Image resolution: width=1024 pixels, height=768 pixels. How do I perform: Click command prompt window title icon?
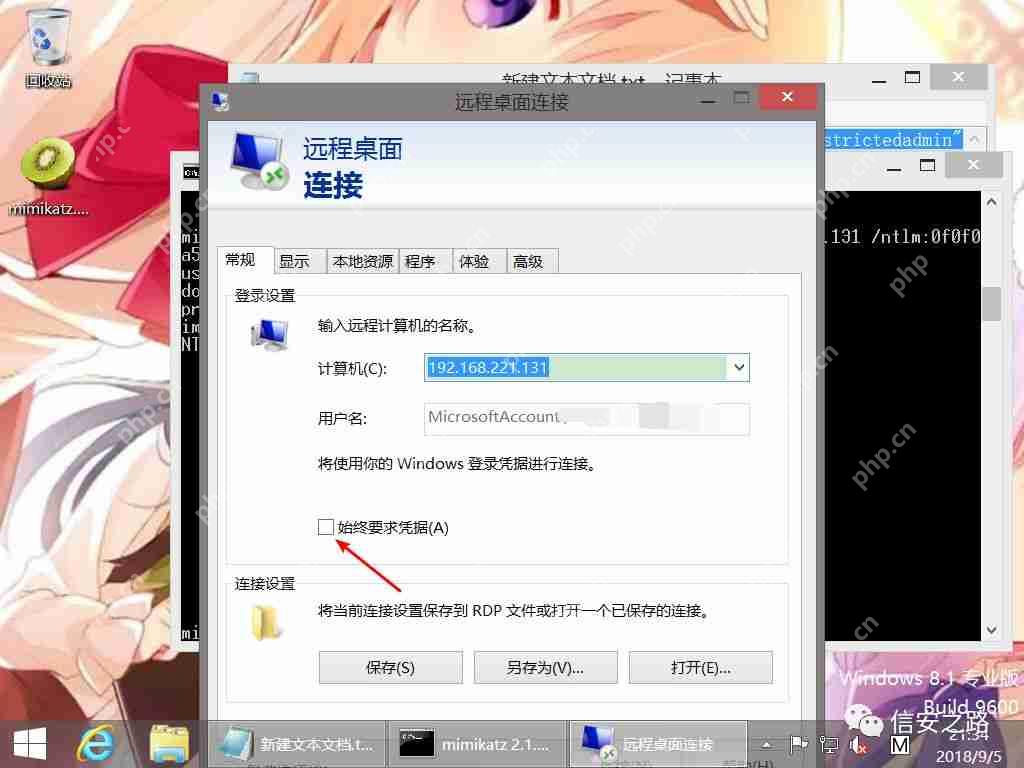click(x=191, y=172)
